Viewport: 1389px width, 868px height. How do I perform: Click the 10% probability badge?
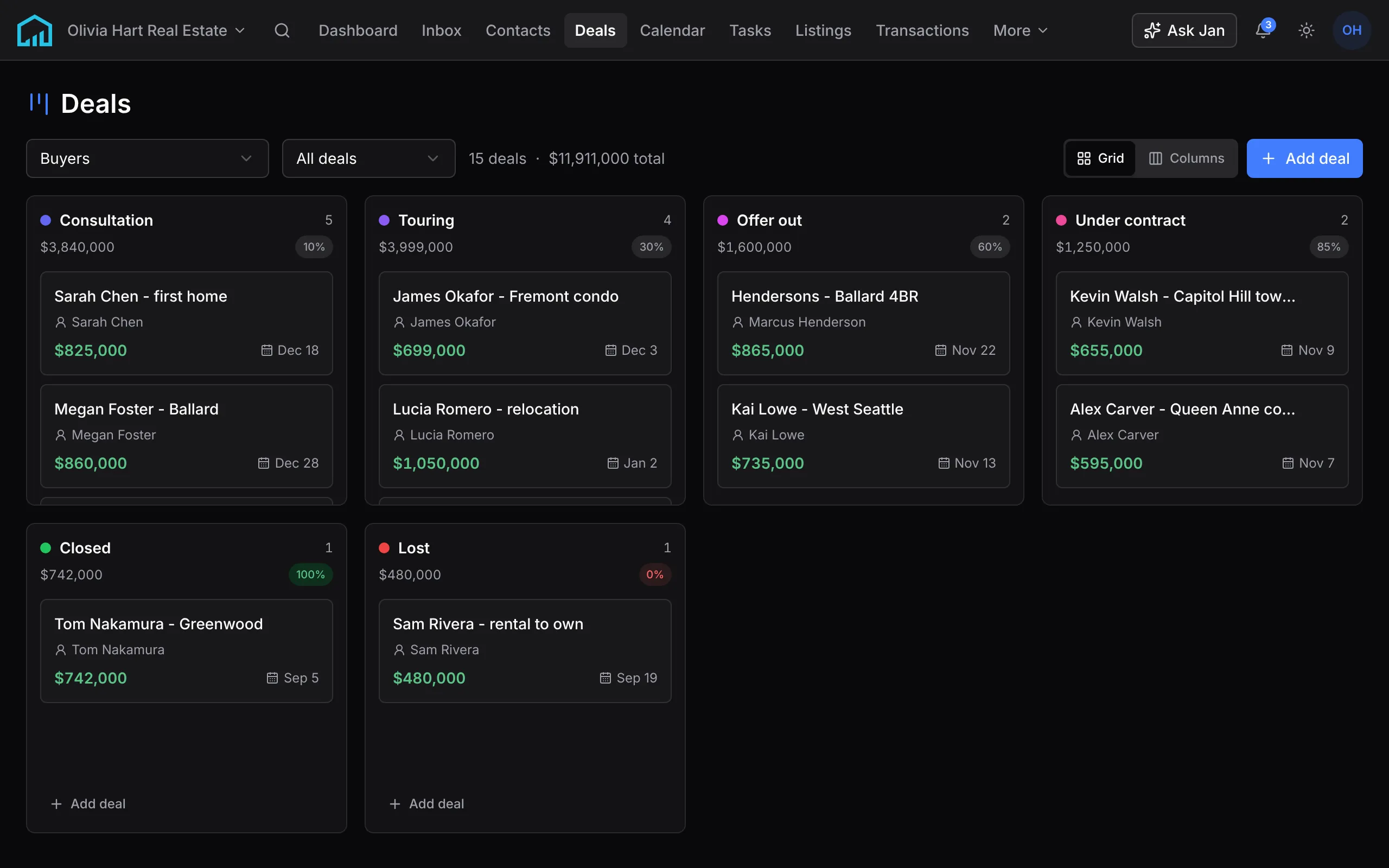point(314,247)
